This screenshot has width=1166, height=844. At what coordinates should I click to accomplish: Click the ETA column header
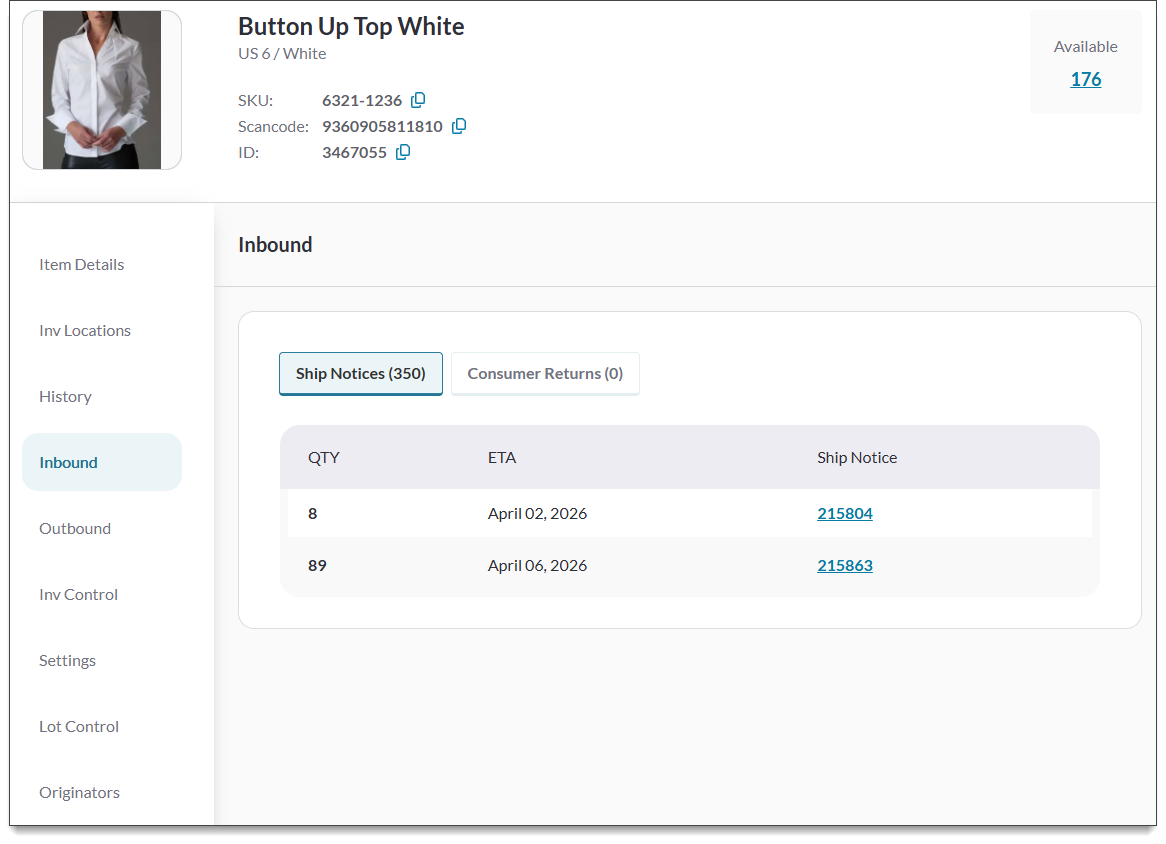click(502, 457)
